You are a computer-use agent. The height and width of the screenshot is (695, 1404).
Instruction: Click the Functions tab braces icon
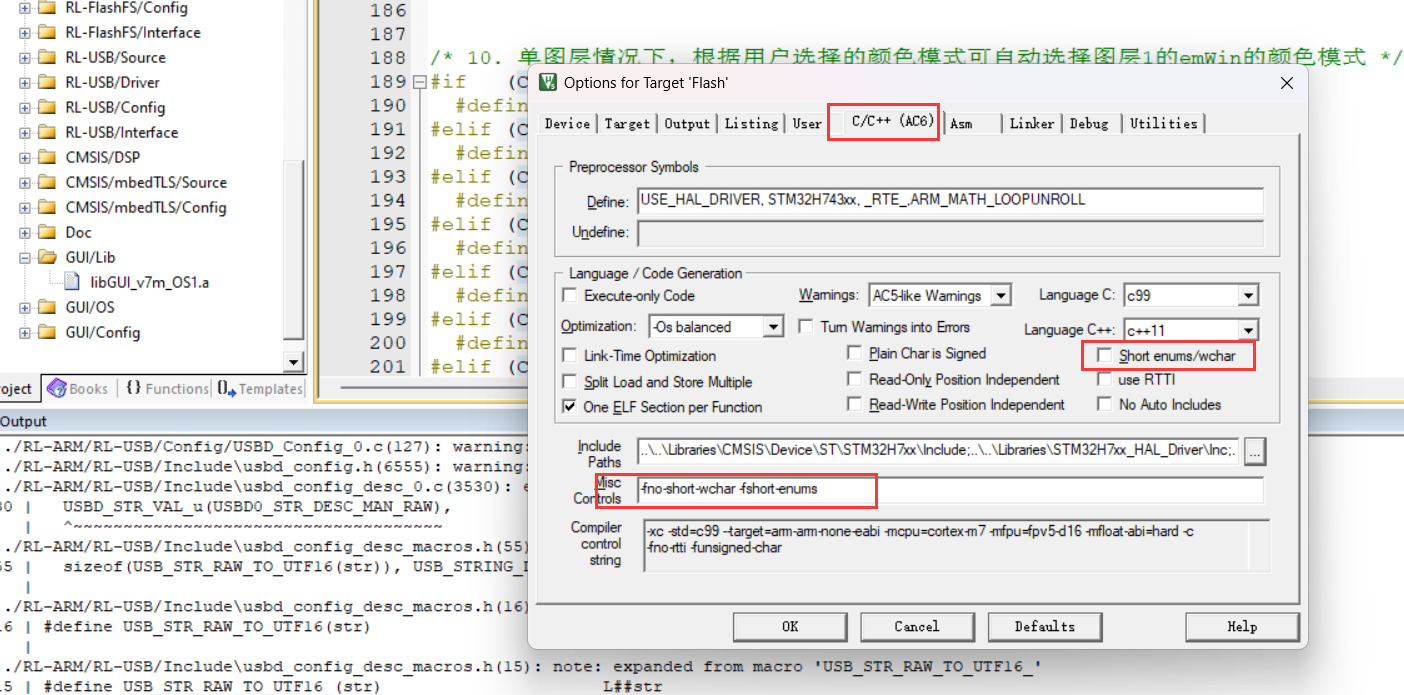tap(133, 389)
